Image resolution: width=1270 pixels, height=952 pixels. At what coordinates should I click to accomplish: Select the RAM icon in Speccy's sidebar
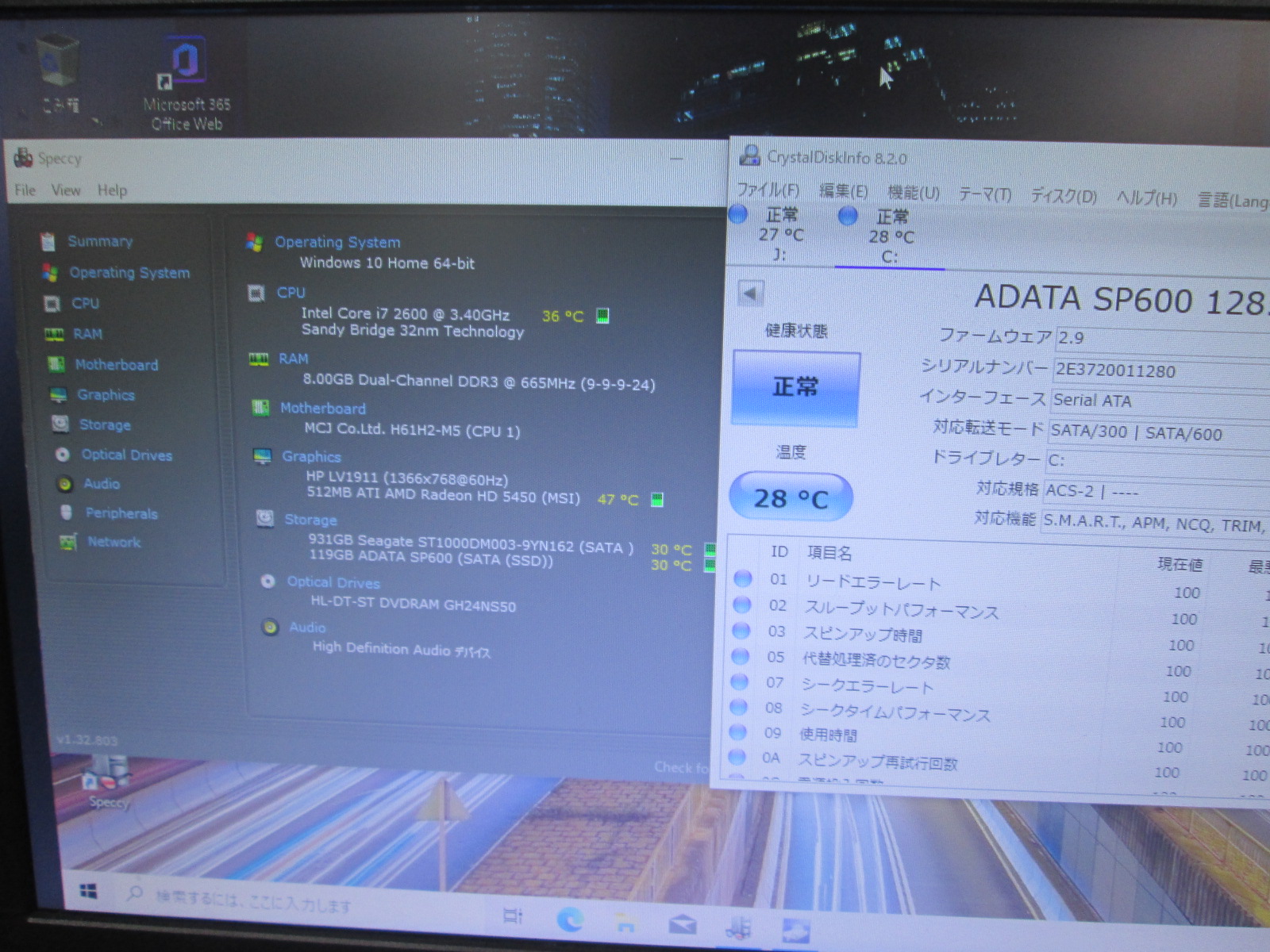tap(54, 334)
